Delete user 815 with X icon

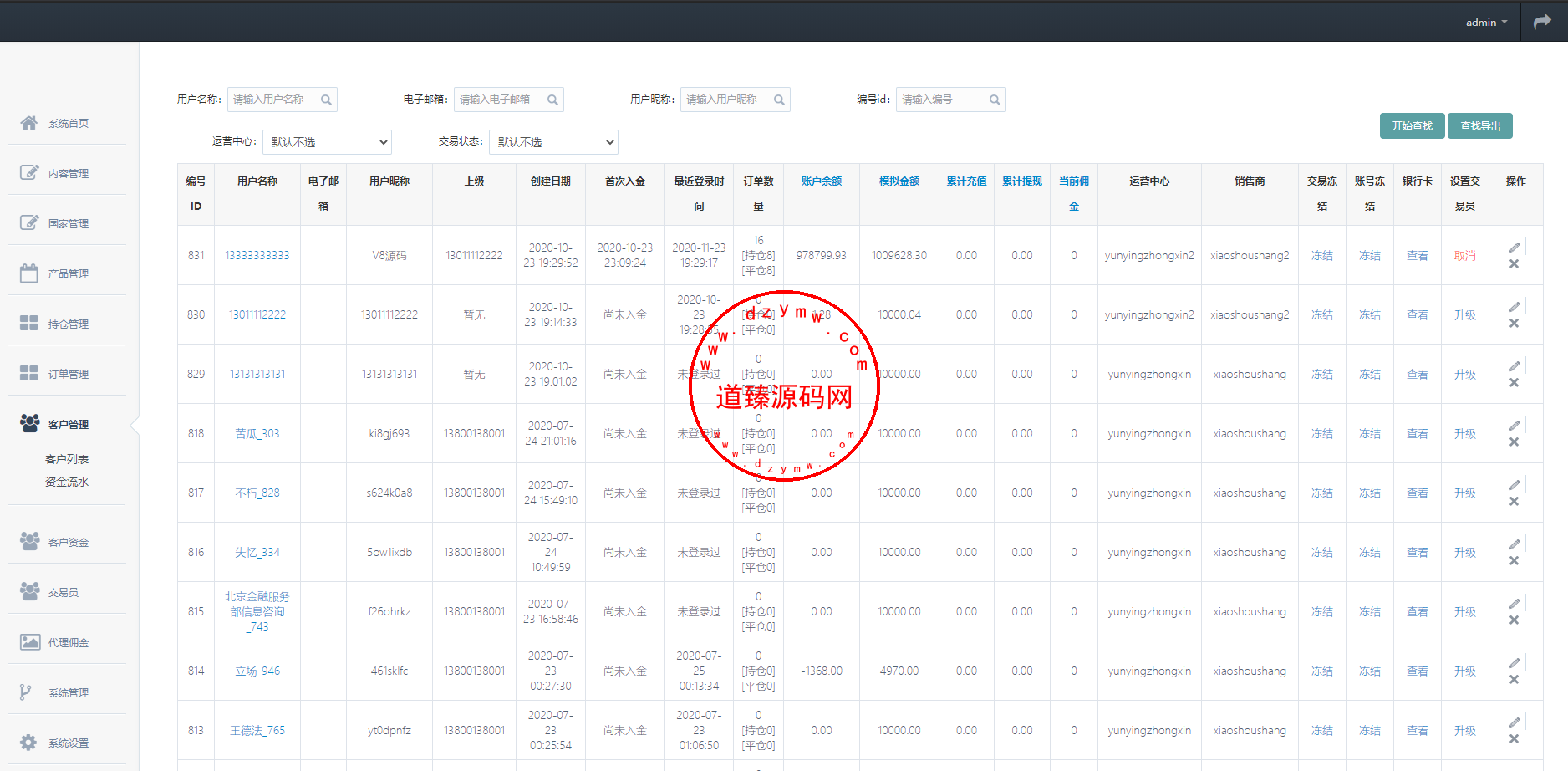tap(1514, 620)
